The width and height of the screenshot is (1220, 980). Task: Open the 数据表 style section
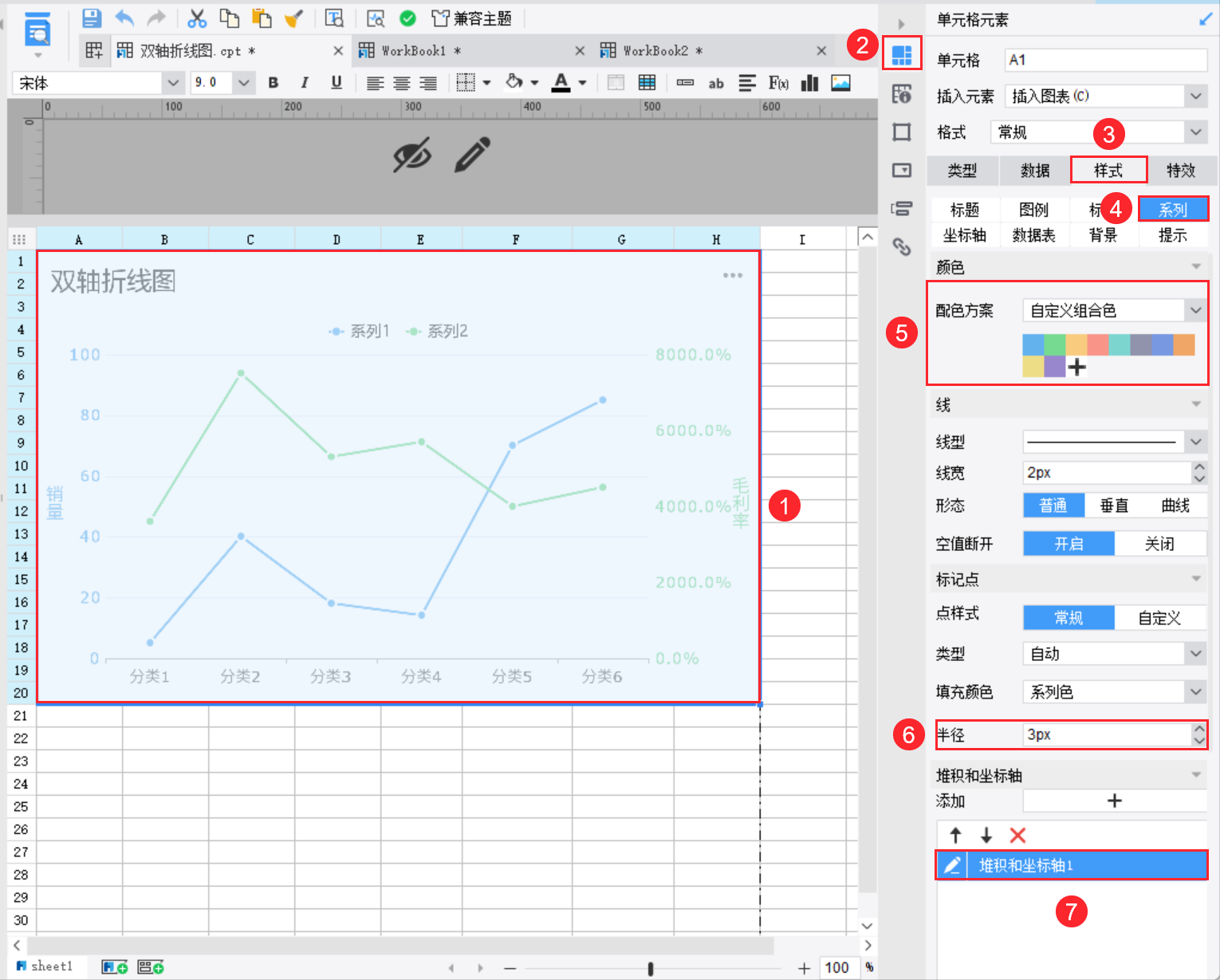1034,235
